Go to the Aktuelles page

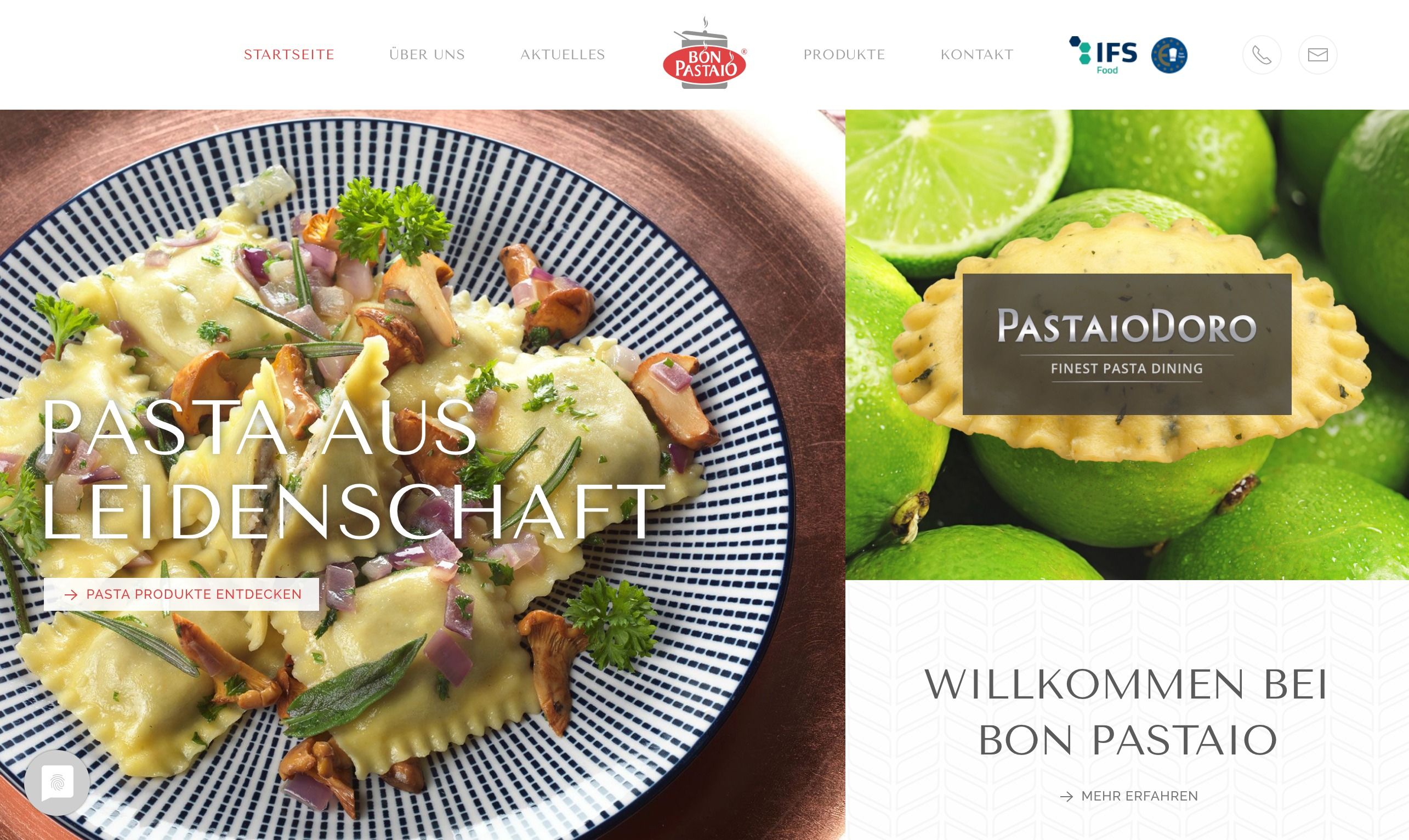[563, 54]
